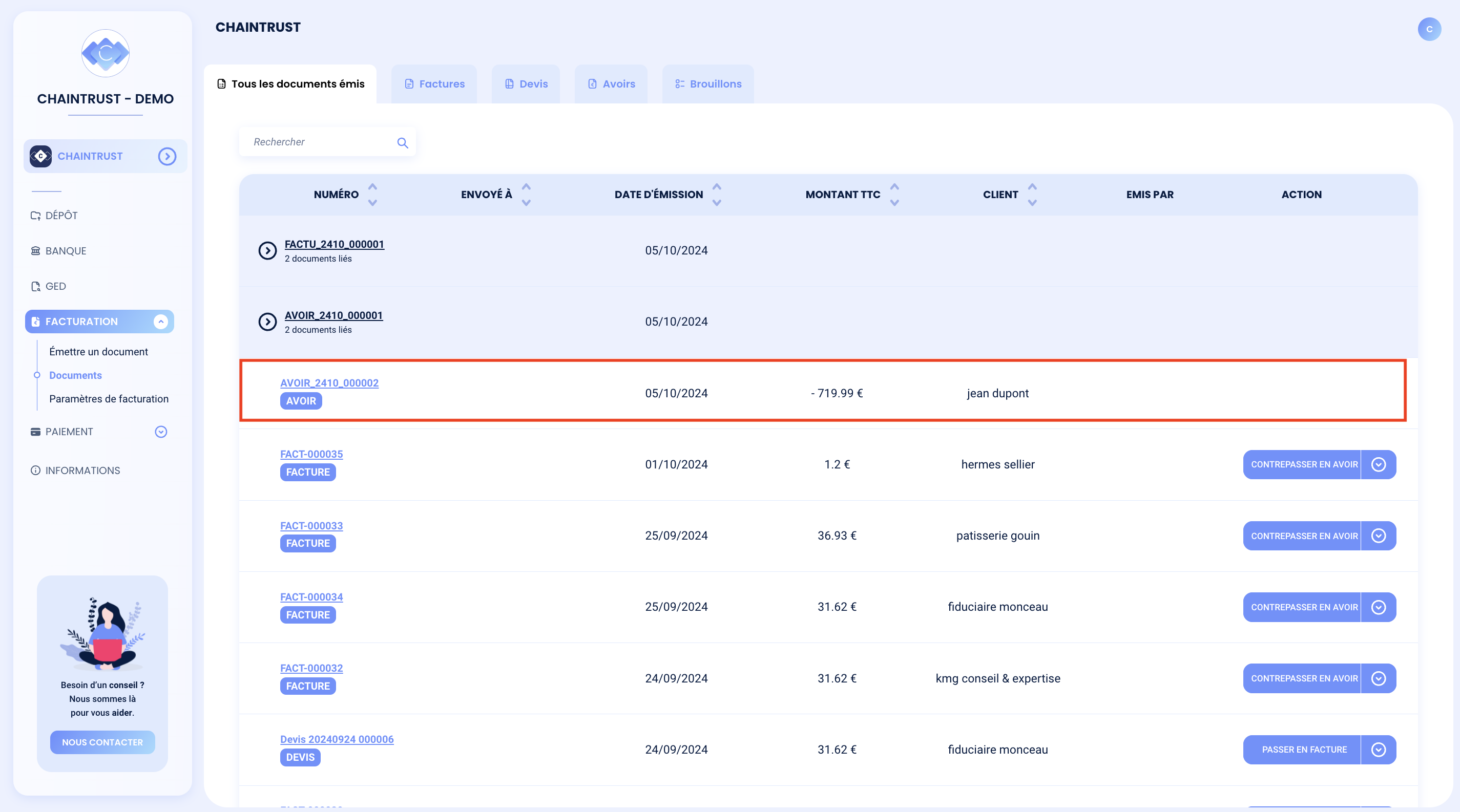Click the Chaintrust logo in sidebar
1460x812 pixels.
106,54
